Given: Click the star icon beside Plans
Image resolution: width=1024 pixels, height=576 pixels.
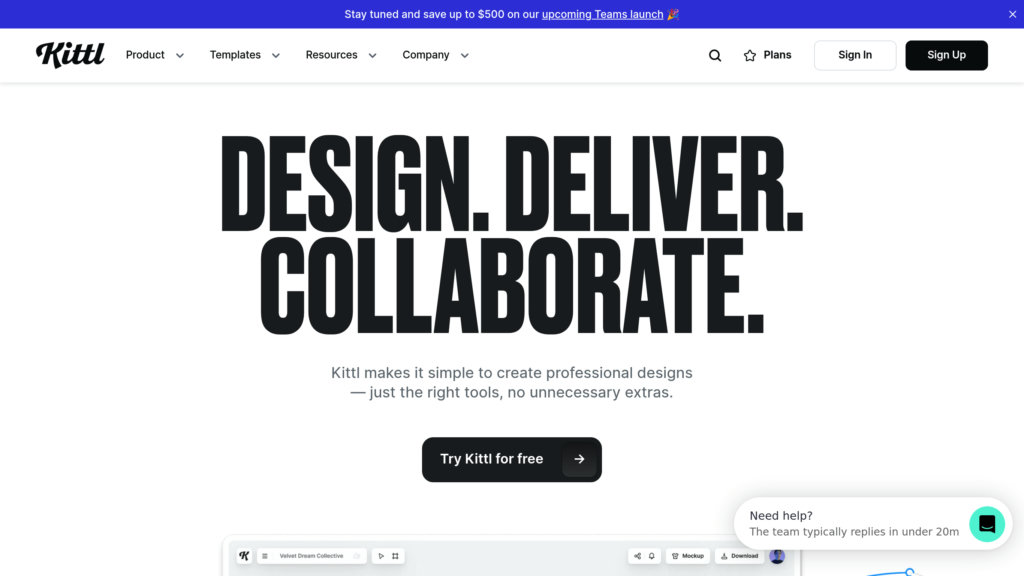Looking at the screenshot, I should pos(750,56).
